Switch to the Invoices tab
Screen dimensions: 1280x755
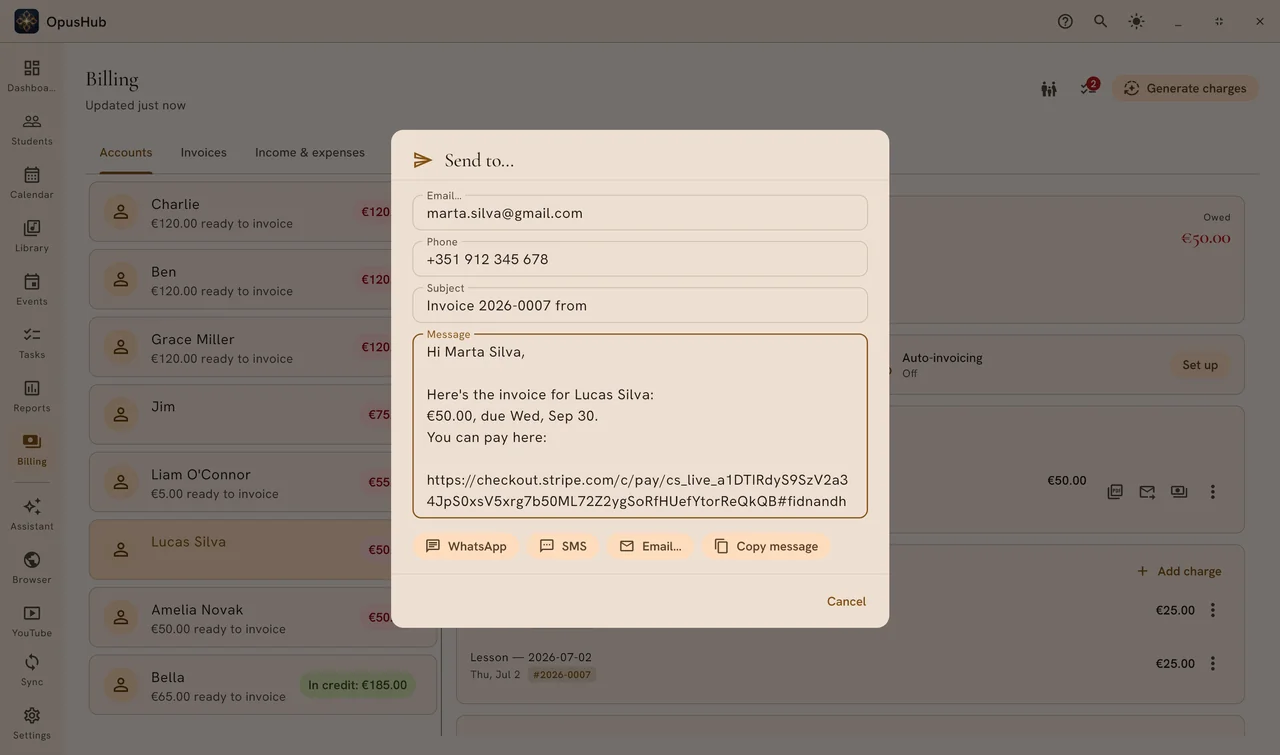[204, 153]
